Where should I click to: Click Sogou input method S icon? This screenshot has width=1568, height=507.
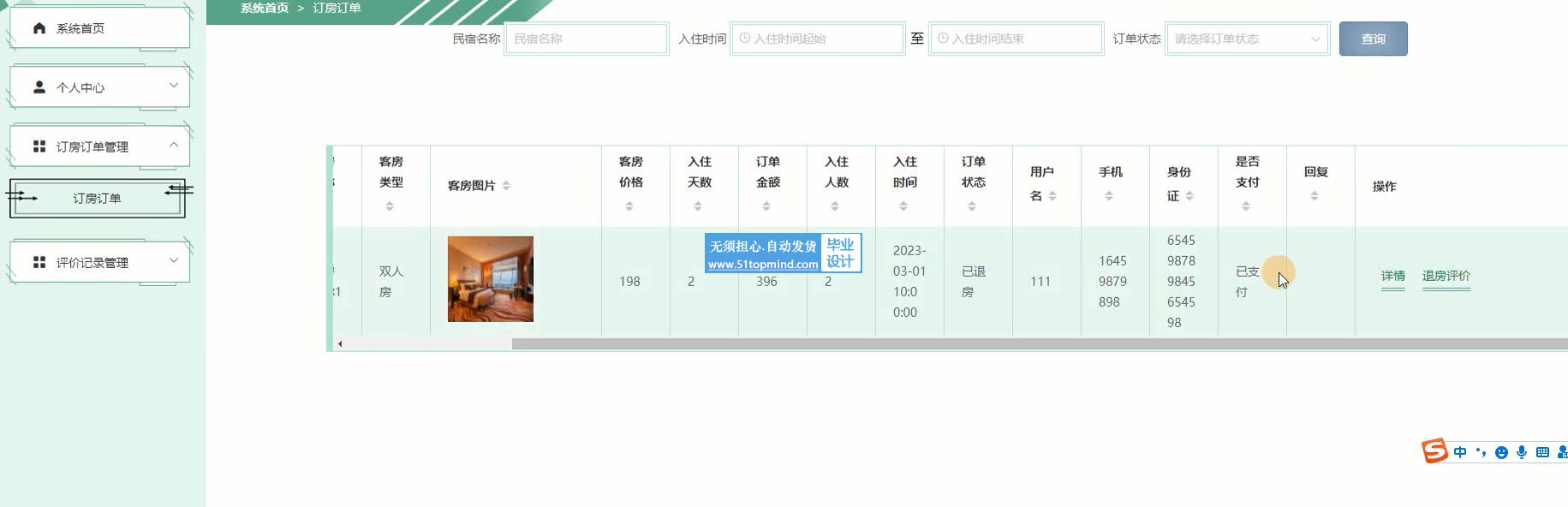click(x=1434, y=451)
